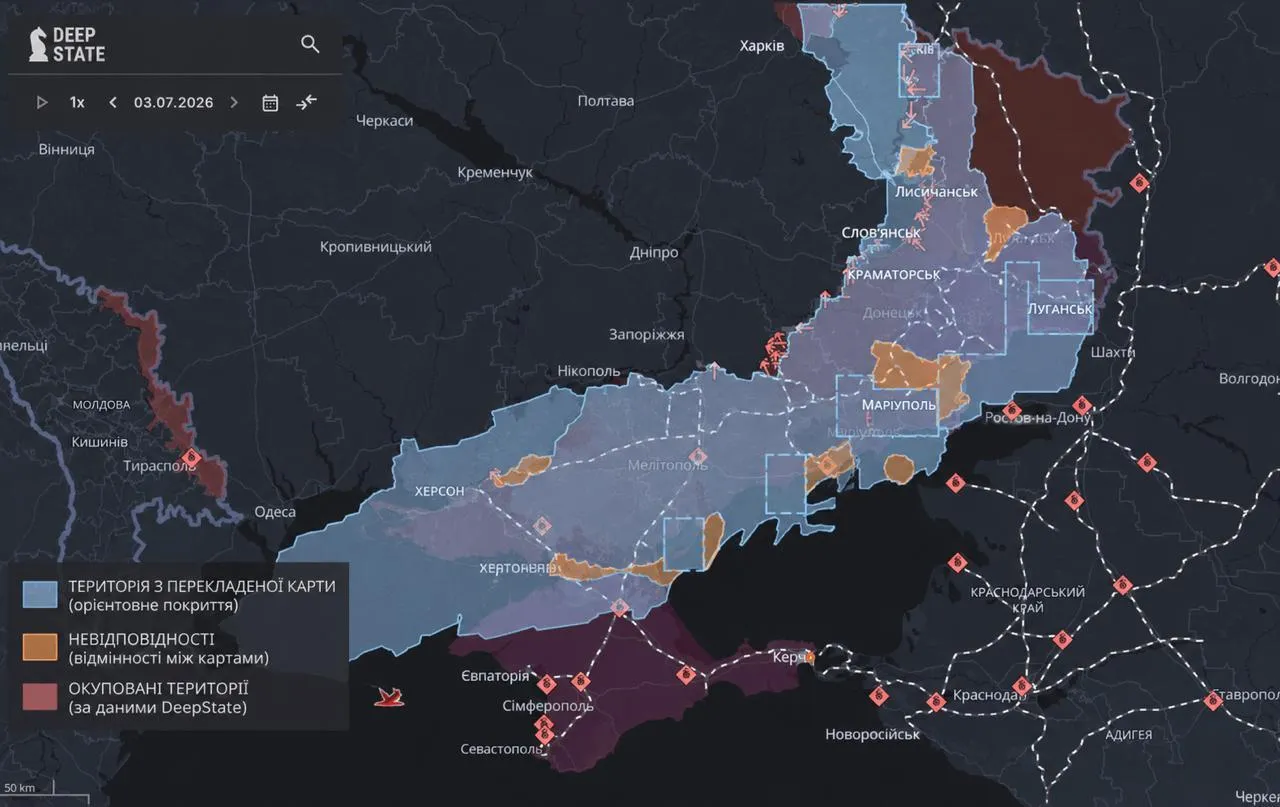Screen dimensions: 1280x807
Task: Click the red marker at Ставрополь
Action: [1214, 701]
